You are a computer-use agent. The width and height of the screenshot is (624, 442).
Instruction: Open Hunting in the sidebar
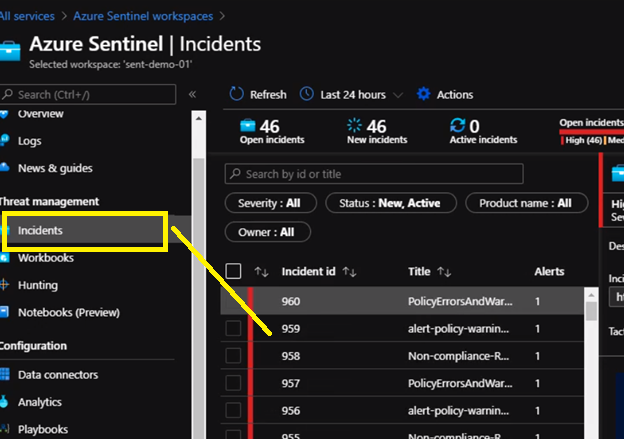[x=38, y=285]
